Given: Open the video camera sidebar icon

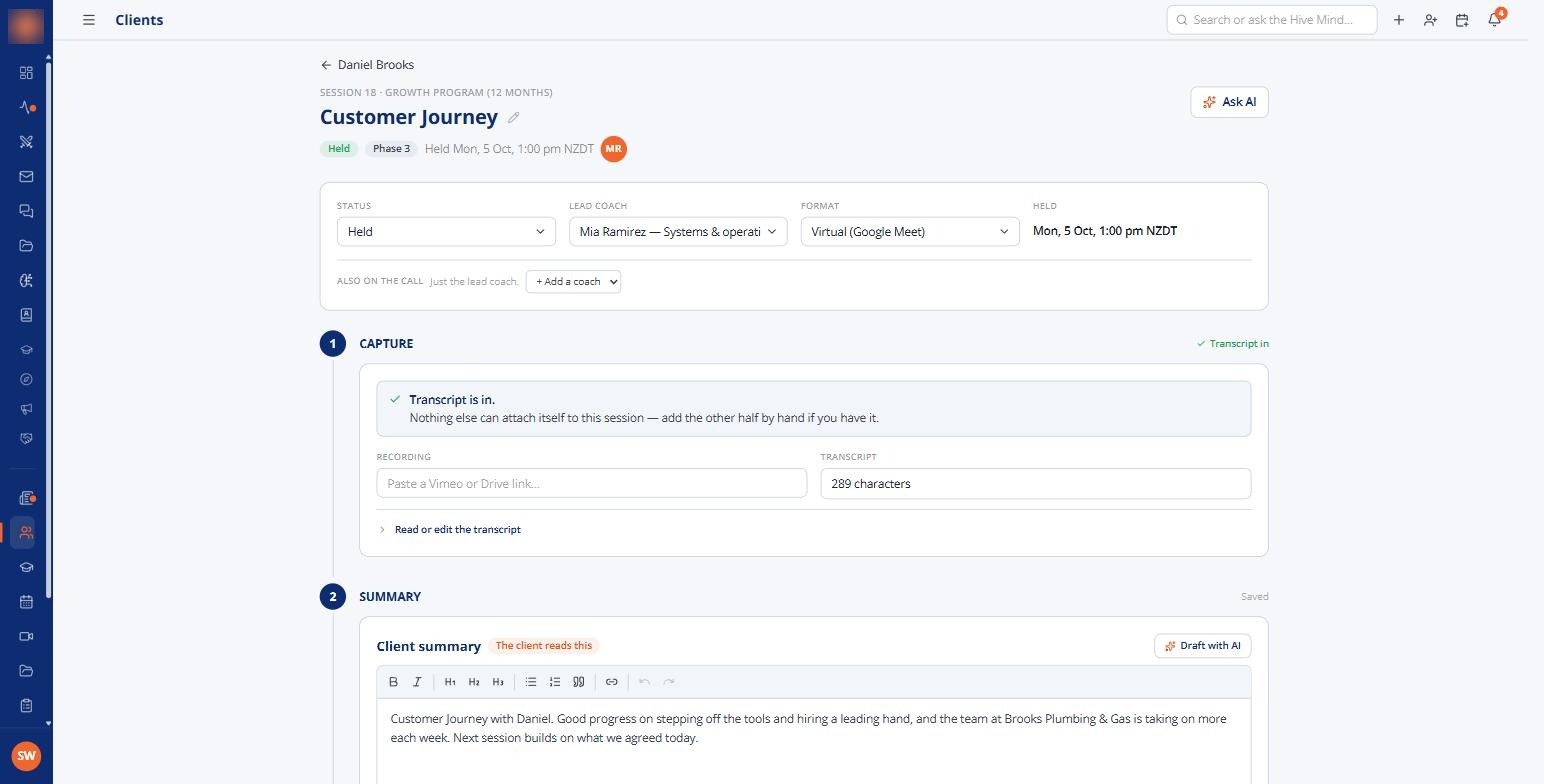Looking at the screenshot, I should tap(26, 637).
